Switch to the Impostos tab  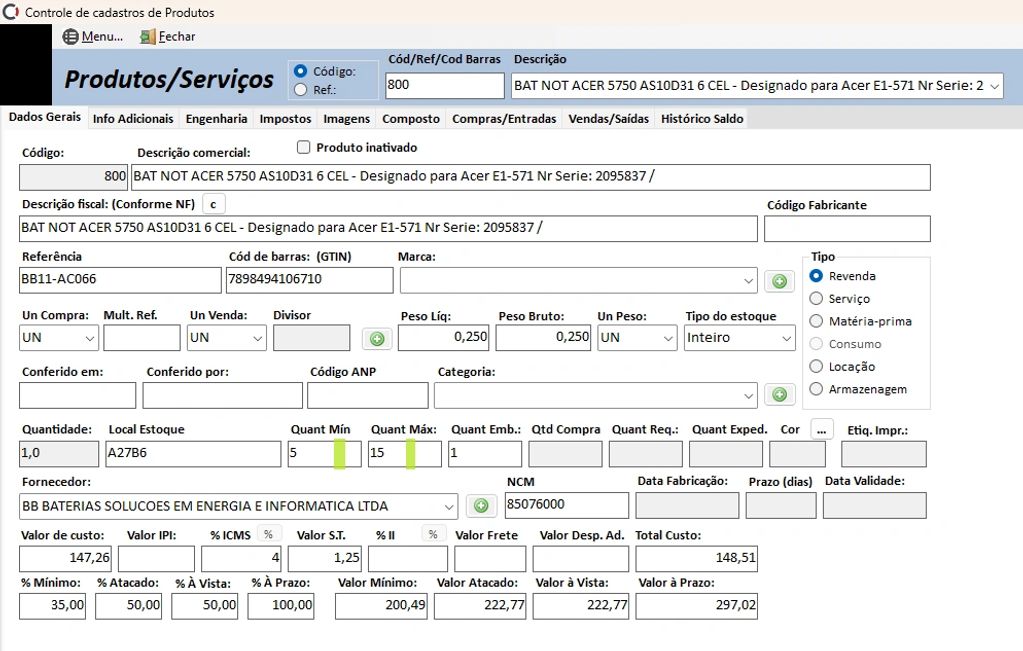pos(285,118)
